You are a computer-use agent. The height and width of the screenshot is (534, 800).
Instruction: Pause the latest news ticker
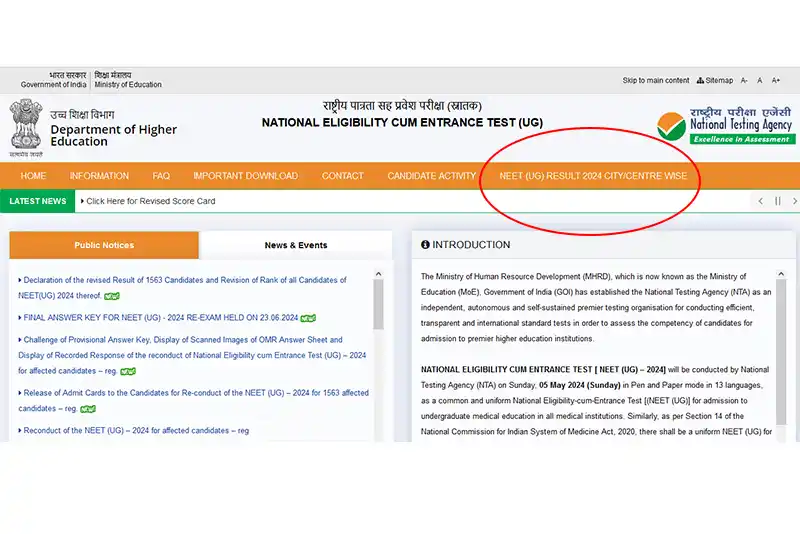(778, 201)
